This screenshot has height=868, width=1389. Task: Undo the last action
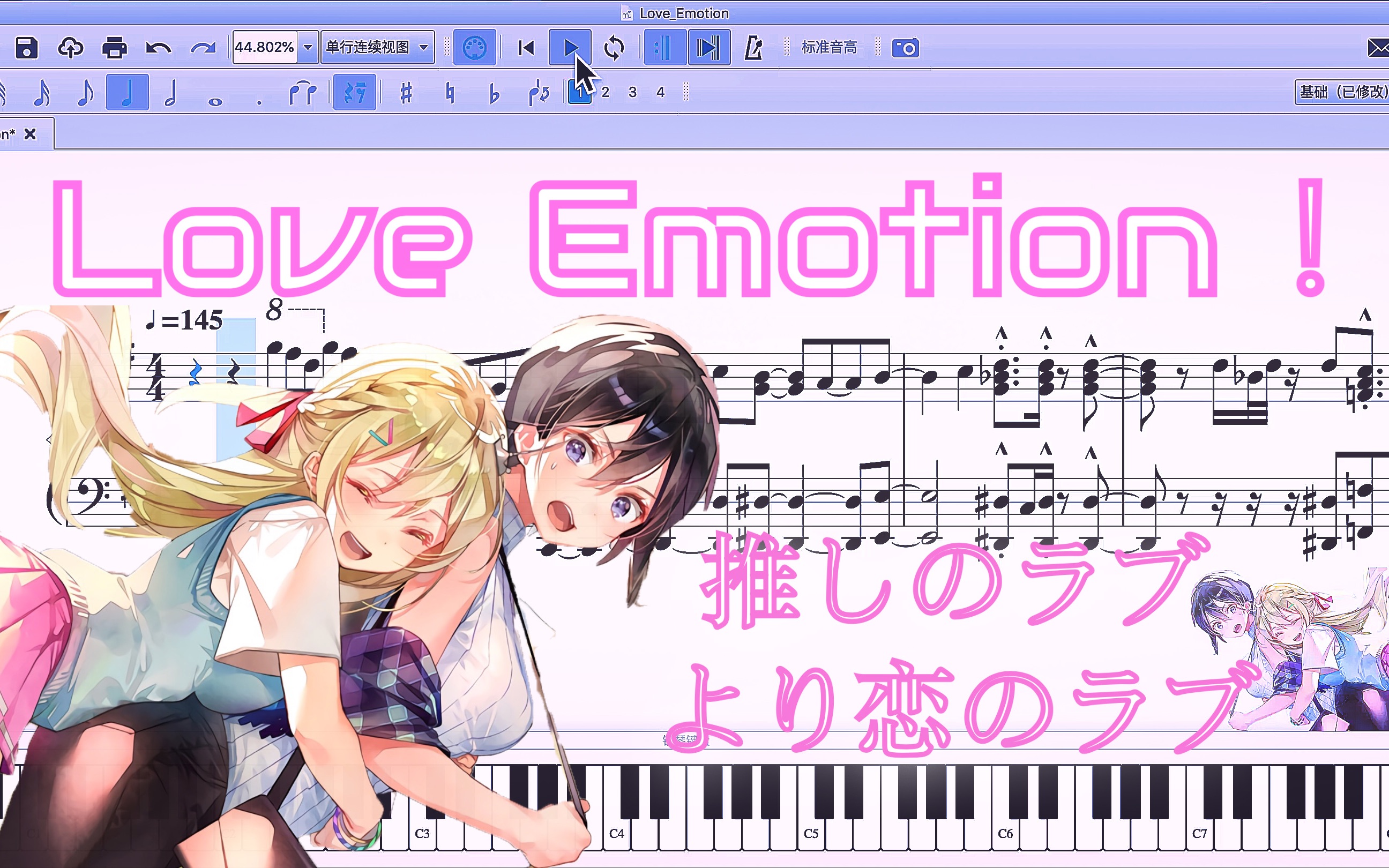click(159, 48)
